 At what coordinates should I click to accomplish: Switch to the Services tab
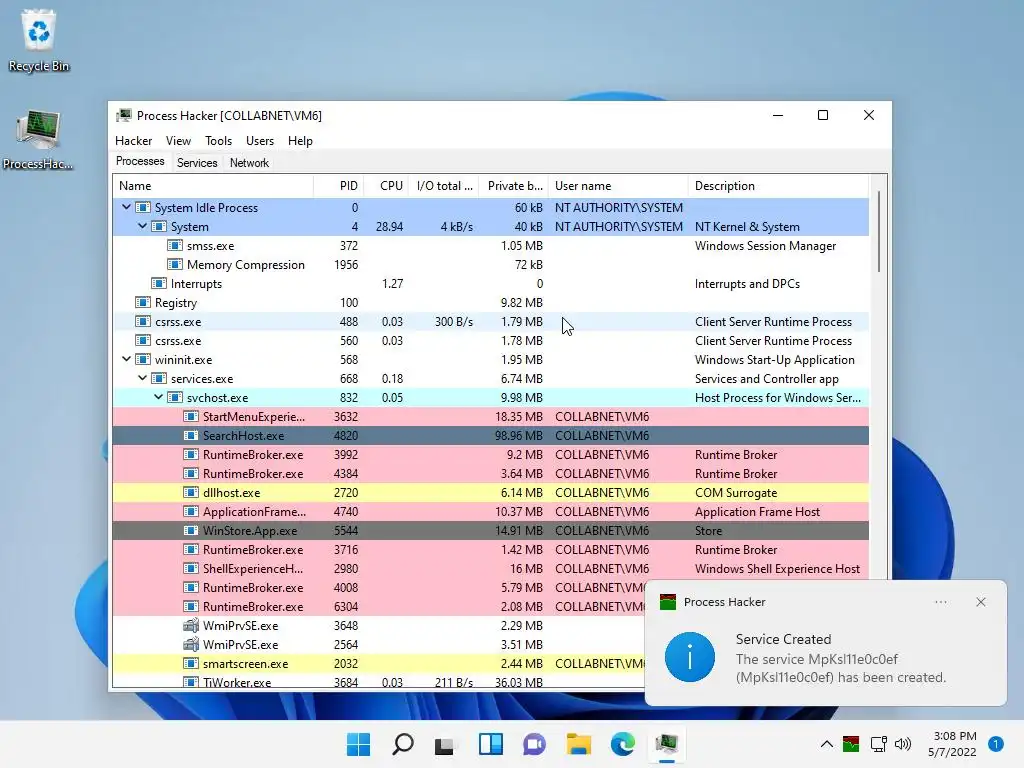pyautogui.click(x=197, y=163)
